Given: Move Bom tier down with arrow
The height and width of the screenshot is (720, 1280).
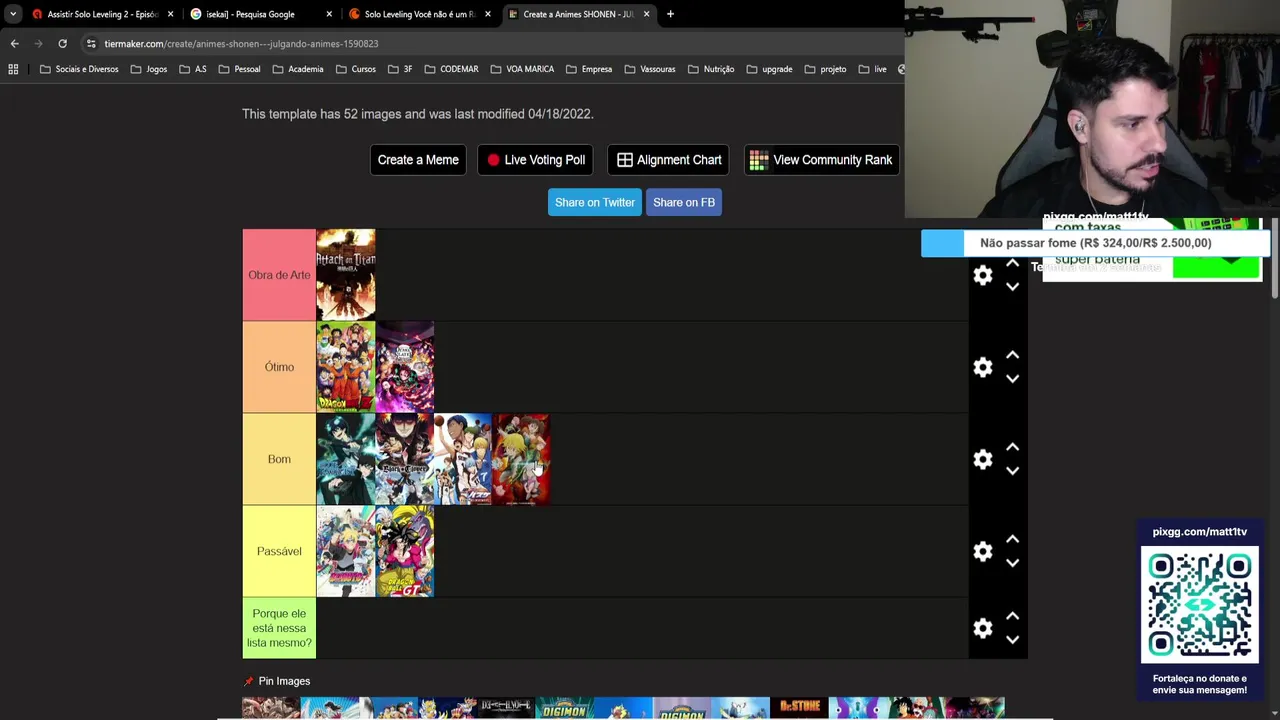Looking at the screenshot, I should coord(1012,471).
